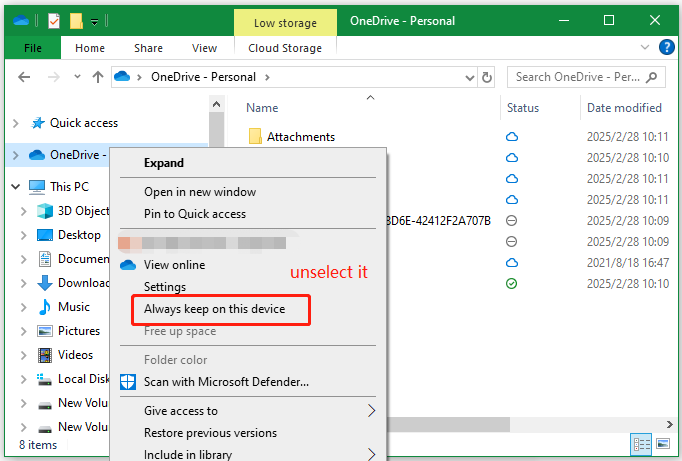Open the File ribbon tab
The width and height of the screenshot is (682, 461).
pos(33,48)
